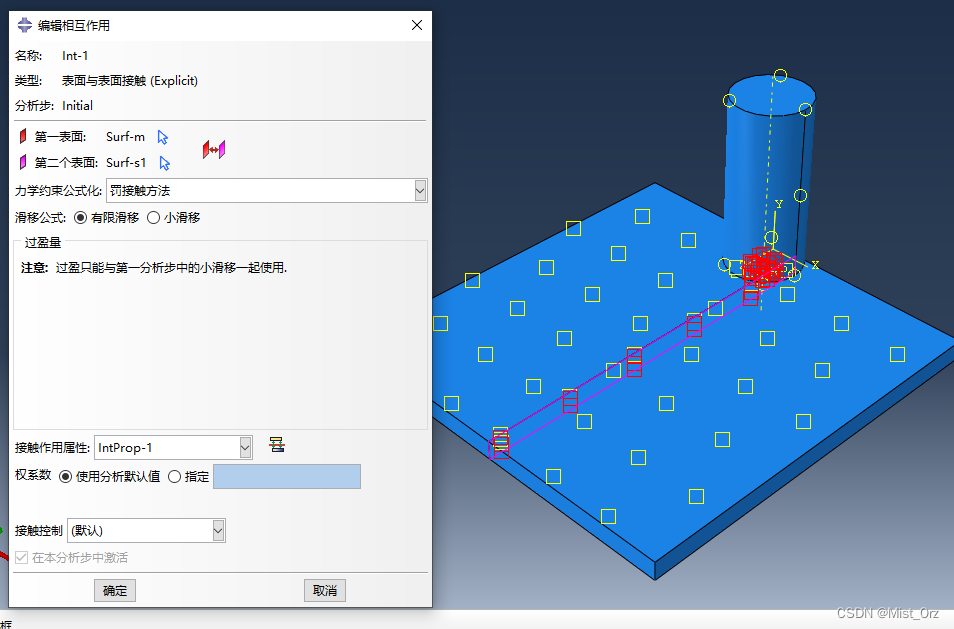Toggle the 在本分析步中激活 checkbox
This screenshot has width=954, height=629.
22,558
